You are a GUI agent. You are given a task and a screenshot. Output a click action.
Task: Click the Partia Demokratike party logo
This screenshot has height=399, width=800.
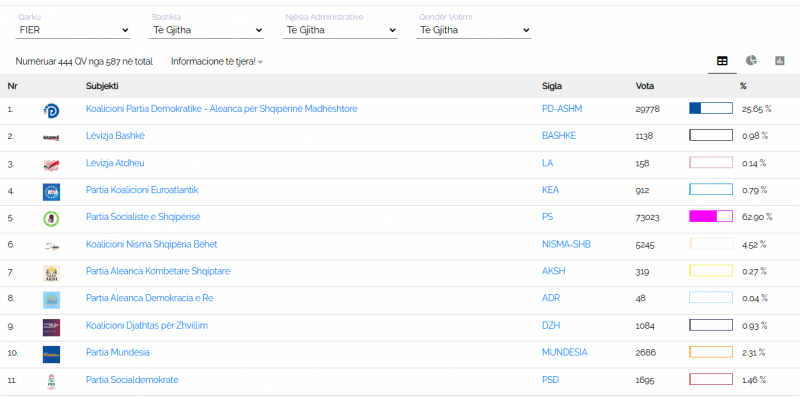51,111
